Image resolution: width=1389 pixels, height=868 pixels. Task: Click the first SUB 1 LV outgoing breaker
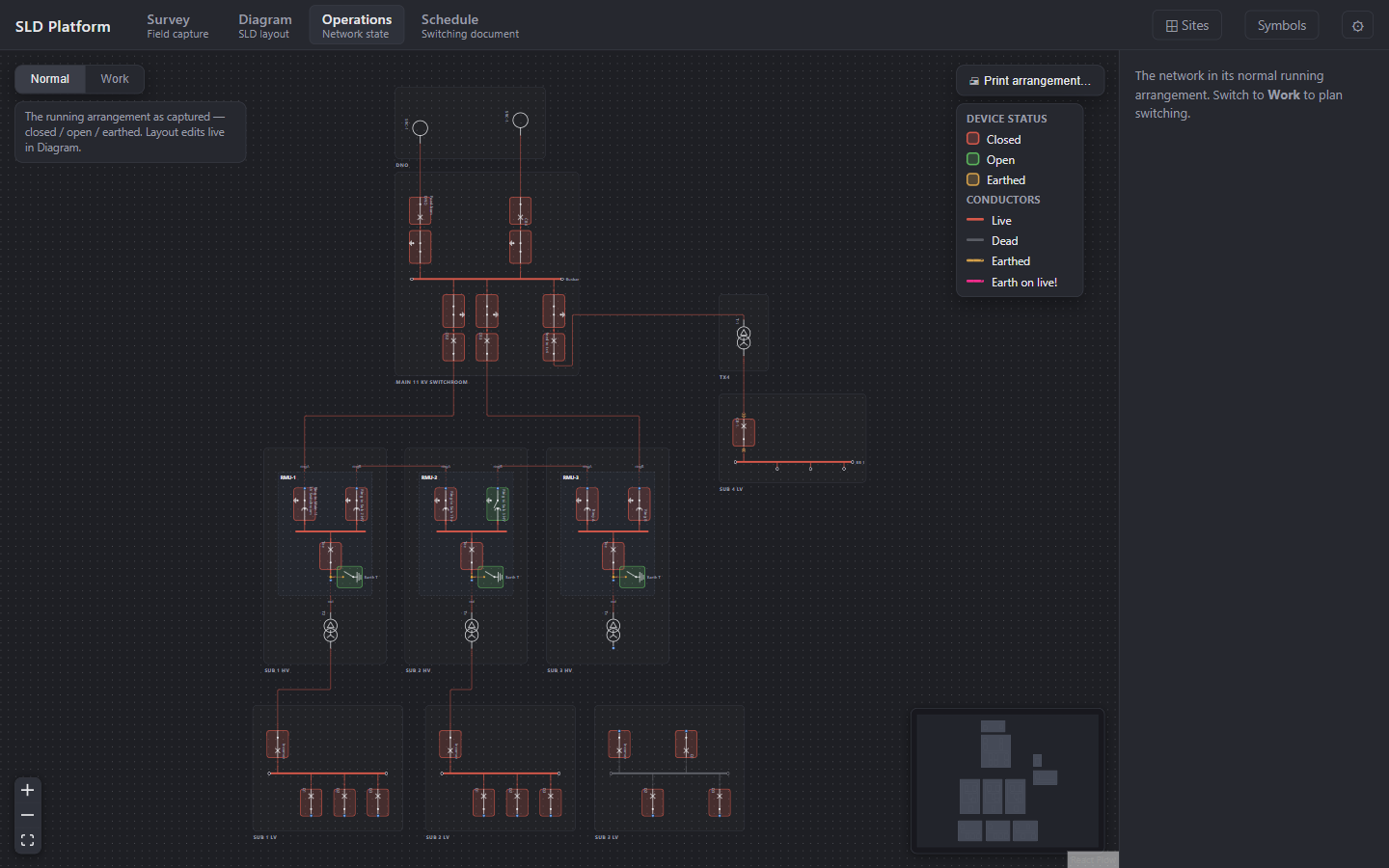tap(312, 802)
